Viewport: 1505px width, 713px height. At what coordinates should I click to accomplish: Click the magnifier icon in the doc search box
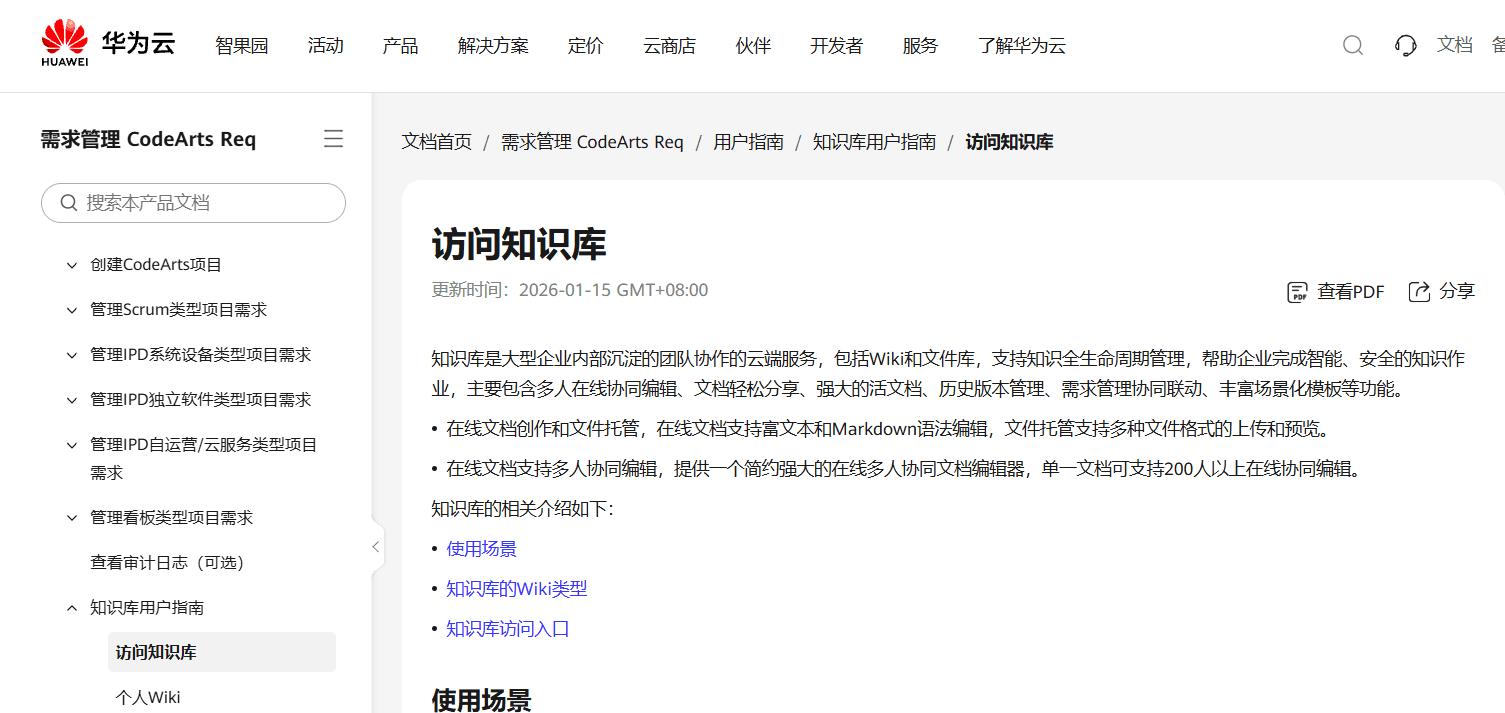click(69, 203)
